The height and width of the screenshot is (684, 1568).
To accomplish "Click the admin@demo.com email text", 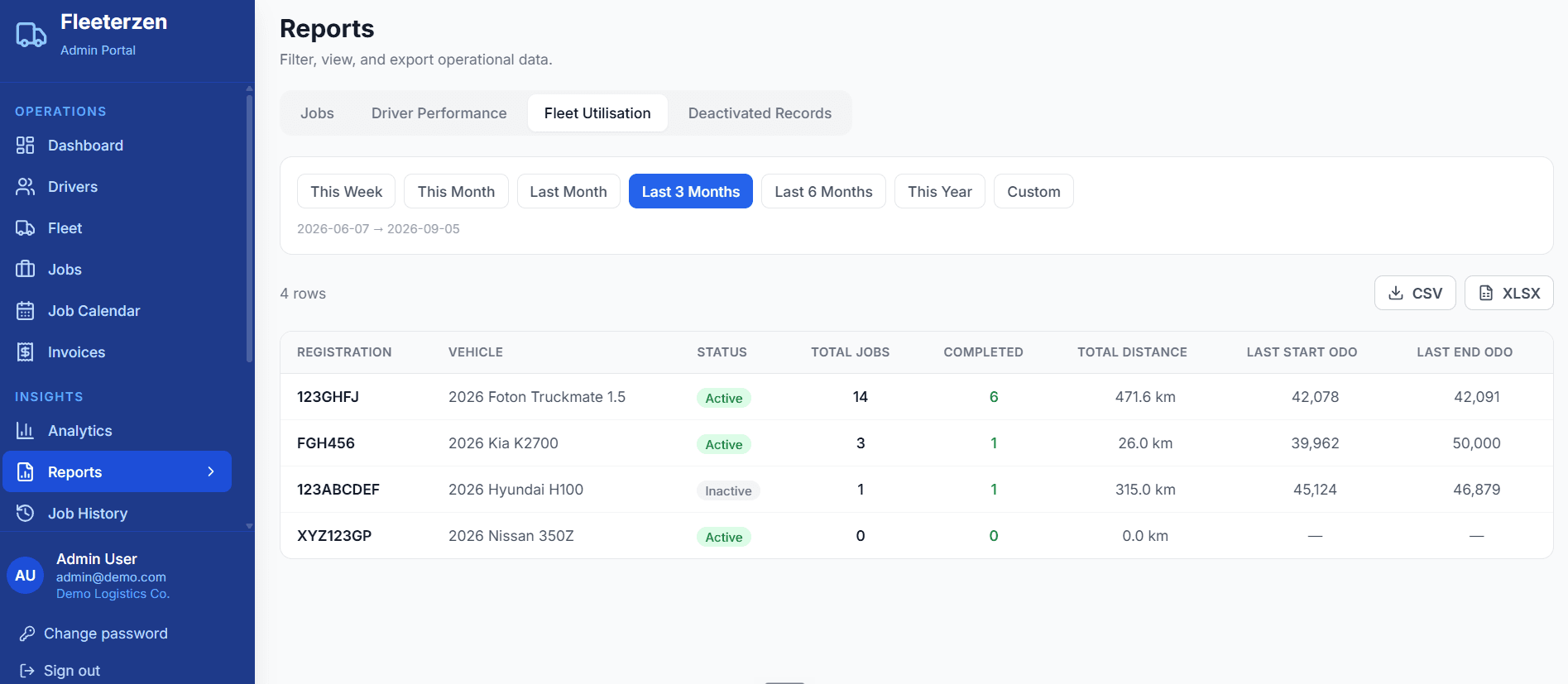I will point(111,577).
